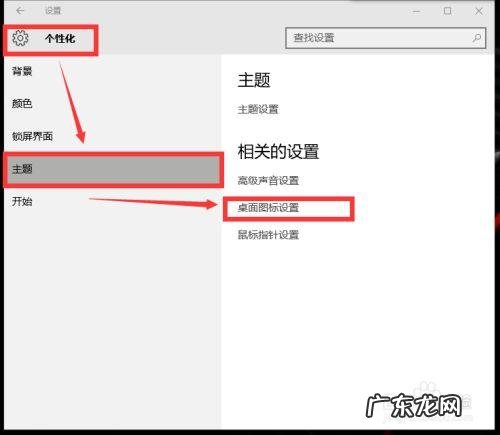Click the Personalization gear icon
Image resolution: width=500 pixels, height=435 pixels.
20,38
